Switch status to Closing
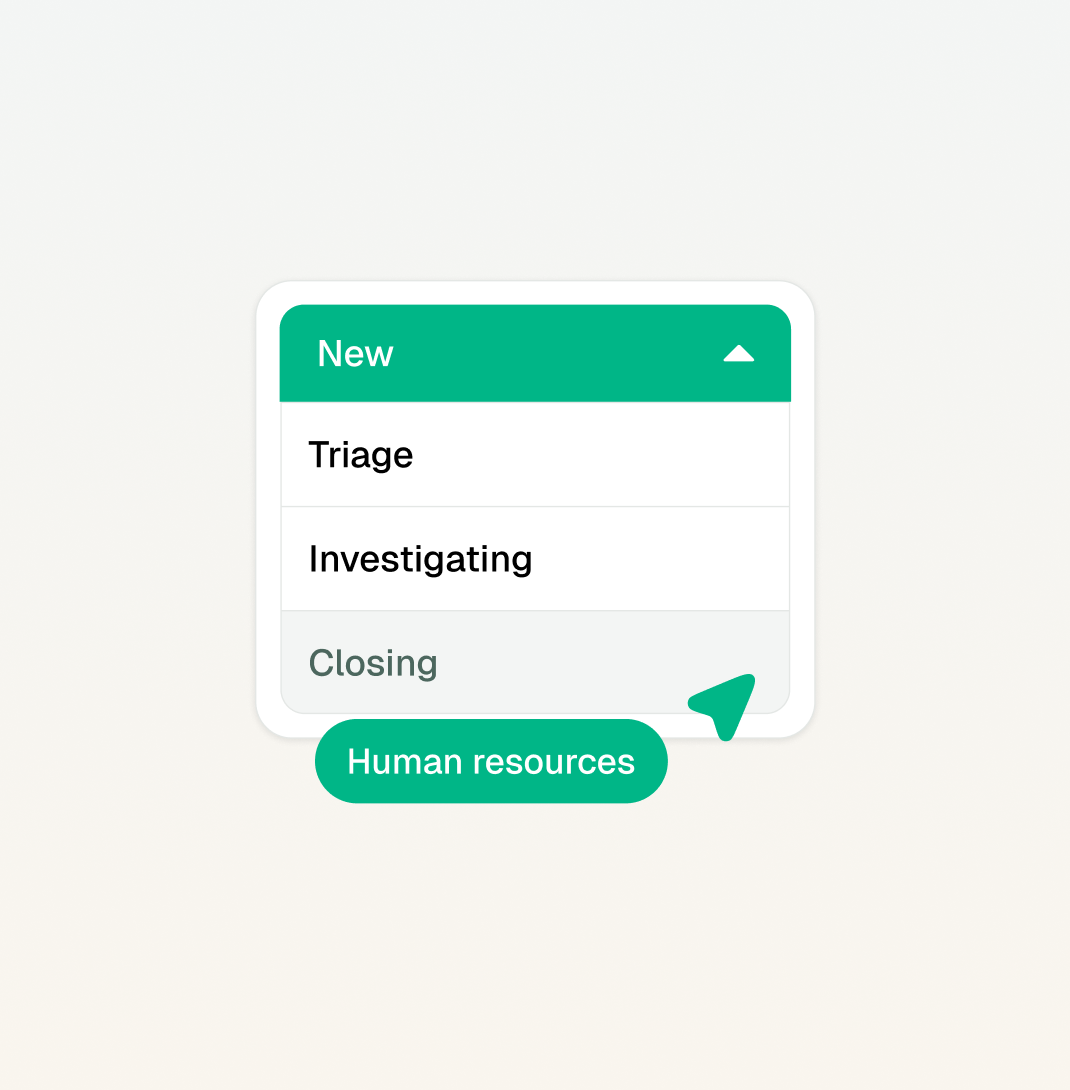 pos(535,662)
